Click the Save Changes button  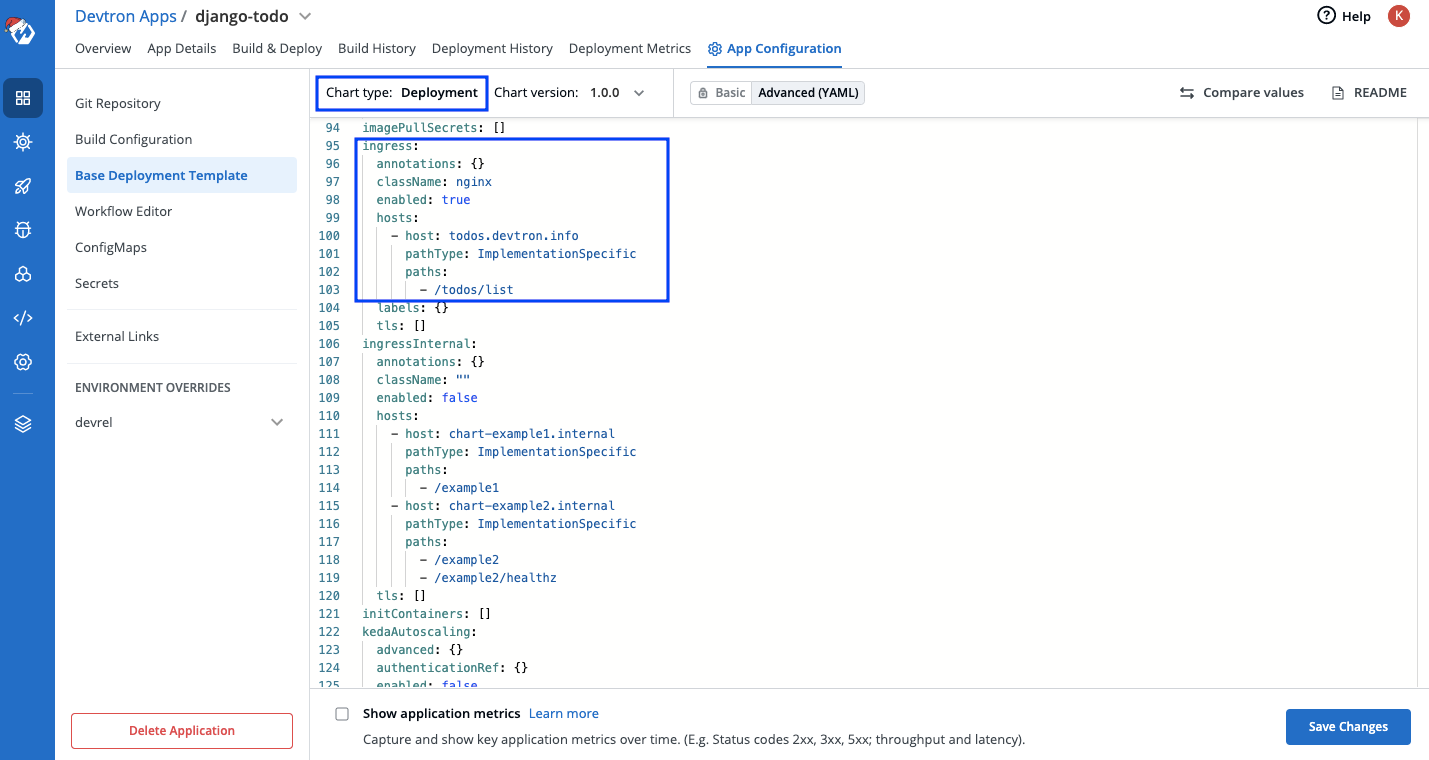pos(1347,727)
